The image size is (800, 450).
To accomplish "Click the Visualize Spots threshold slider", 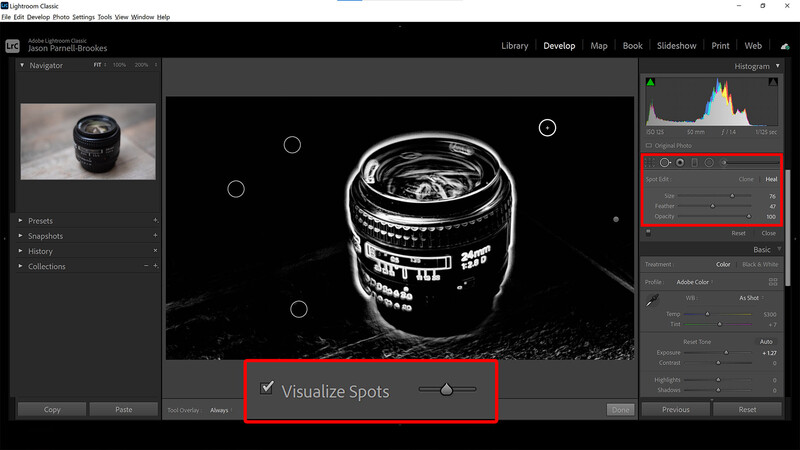I will 447,389.
